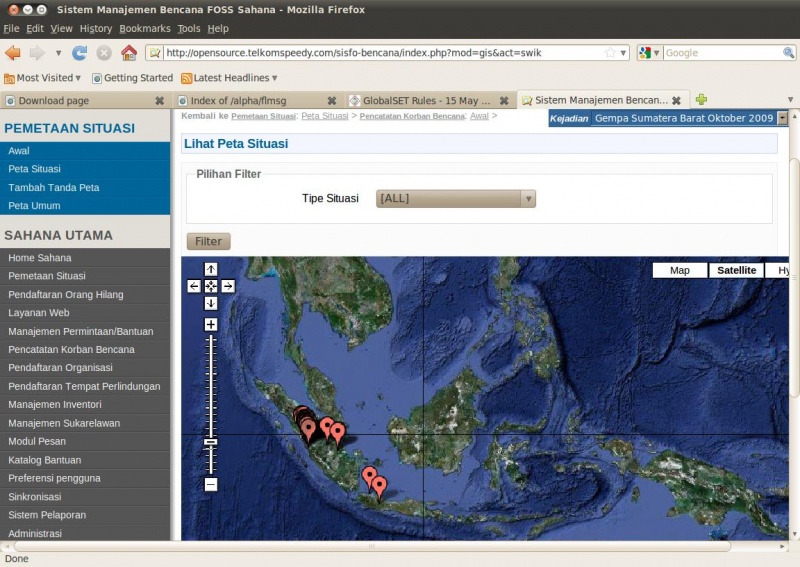Zoom out with the minus button
The width and height of the screenshot is (800, 567).
point(211,485)
